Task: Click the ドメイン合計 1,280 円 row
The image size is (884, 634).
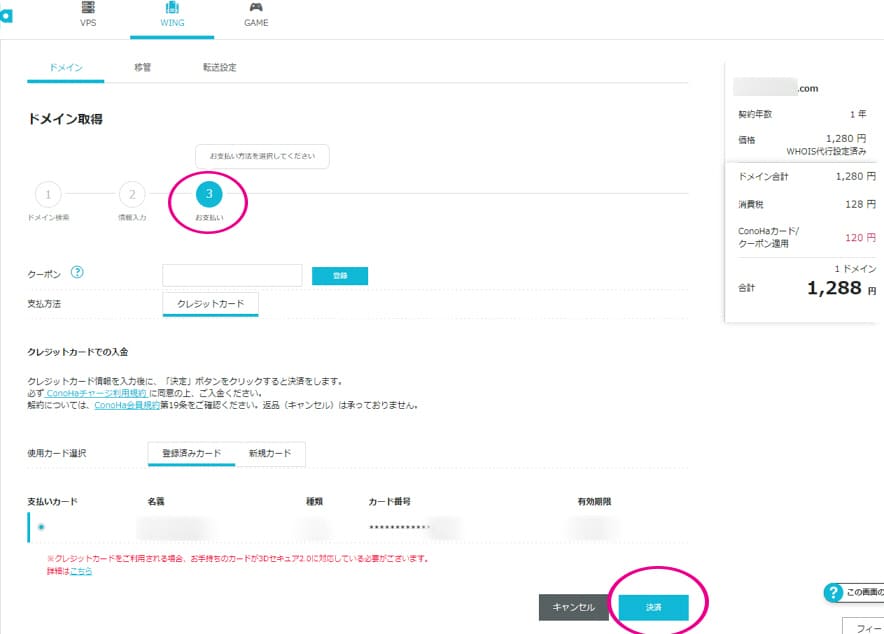Action: coord(807,176)
